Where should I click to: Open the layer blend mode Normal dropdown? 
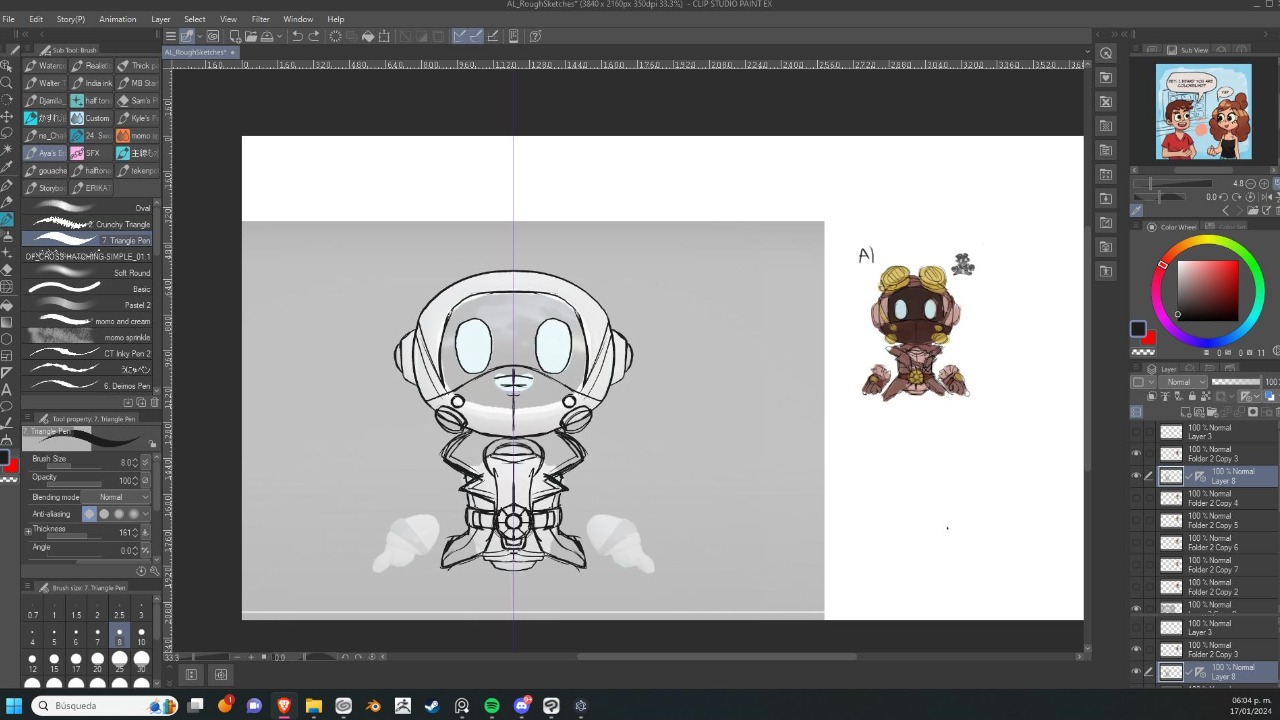tap(1184, 382)
